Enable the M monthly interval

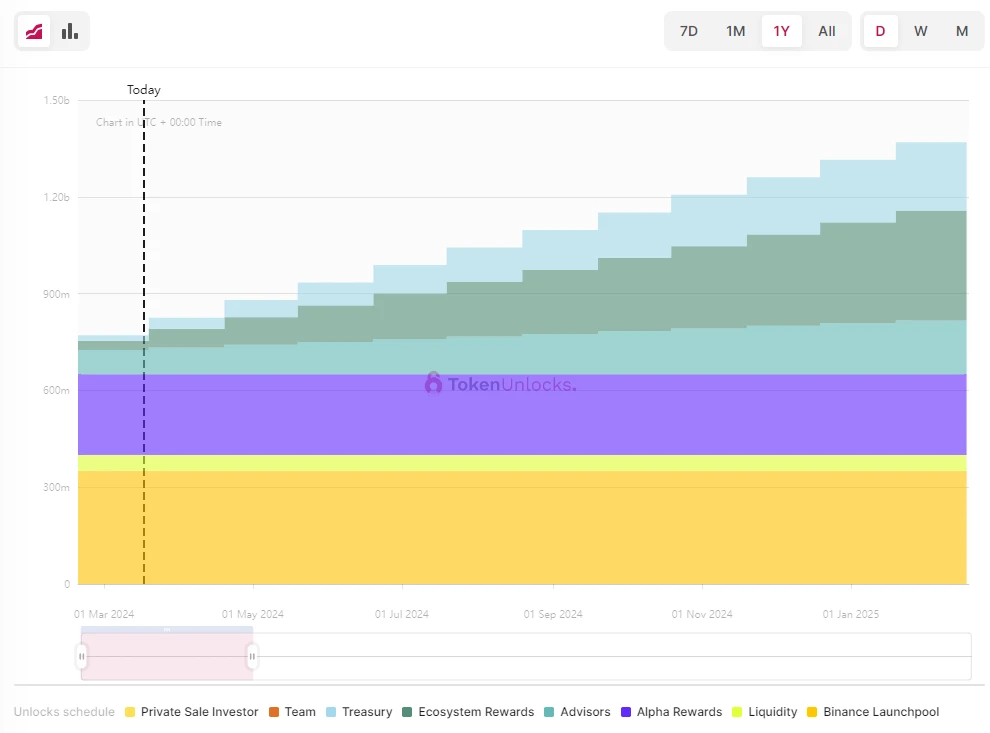point(961,31)
